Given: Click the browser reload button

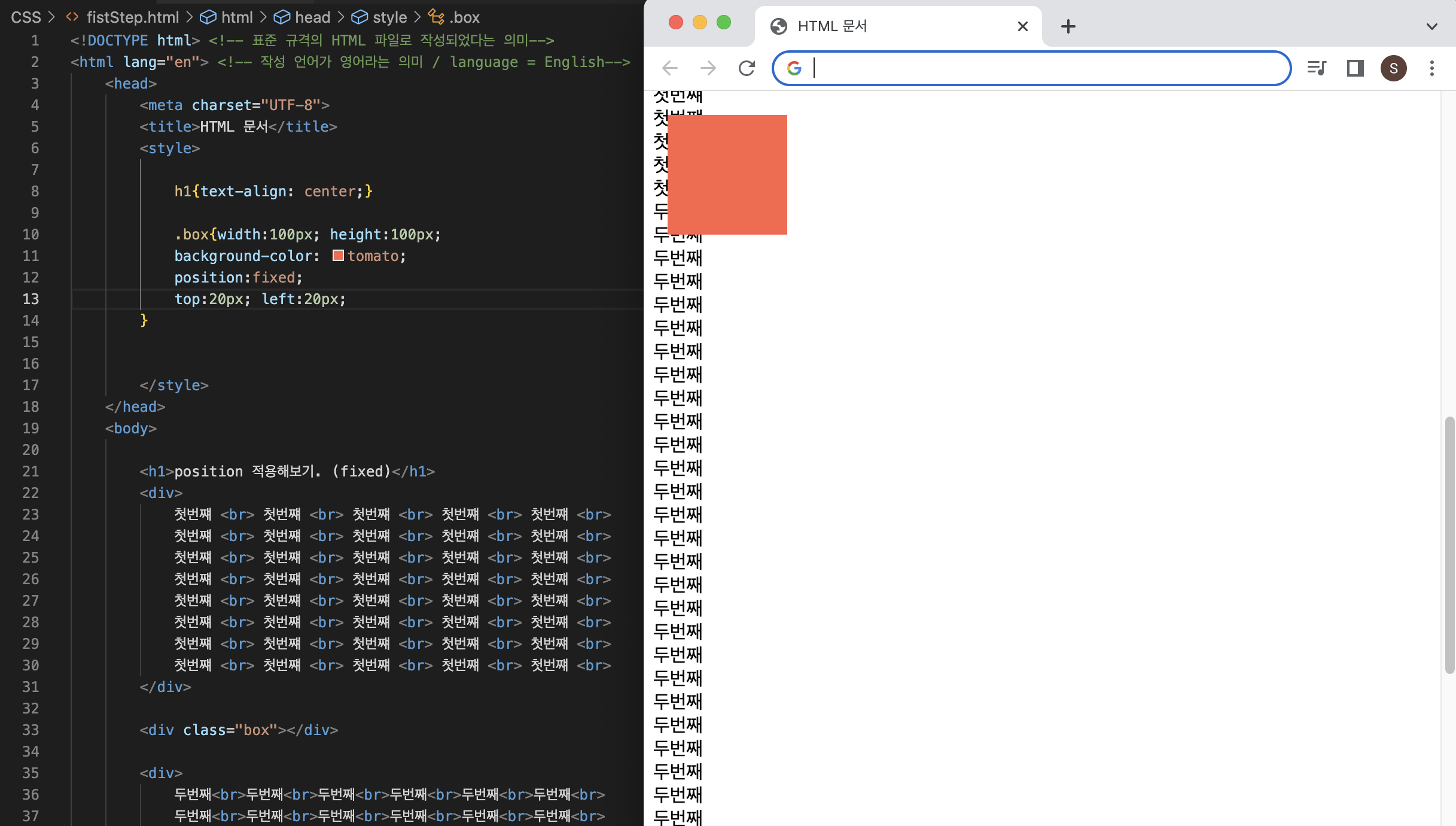Looking at the screenshot, I should click(747, 68).
